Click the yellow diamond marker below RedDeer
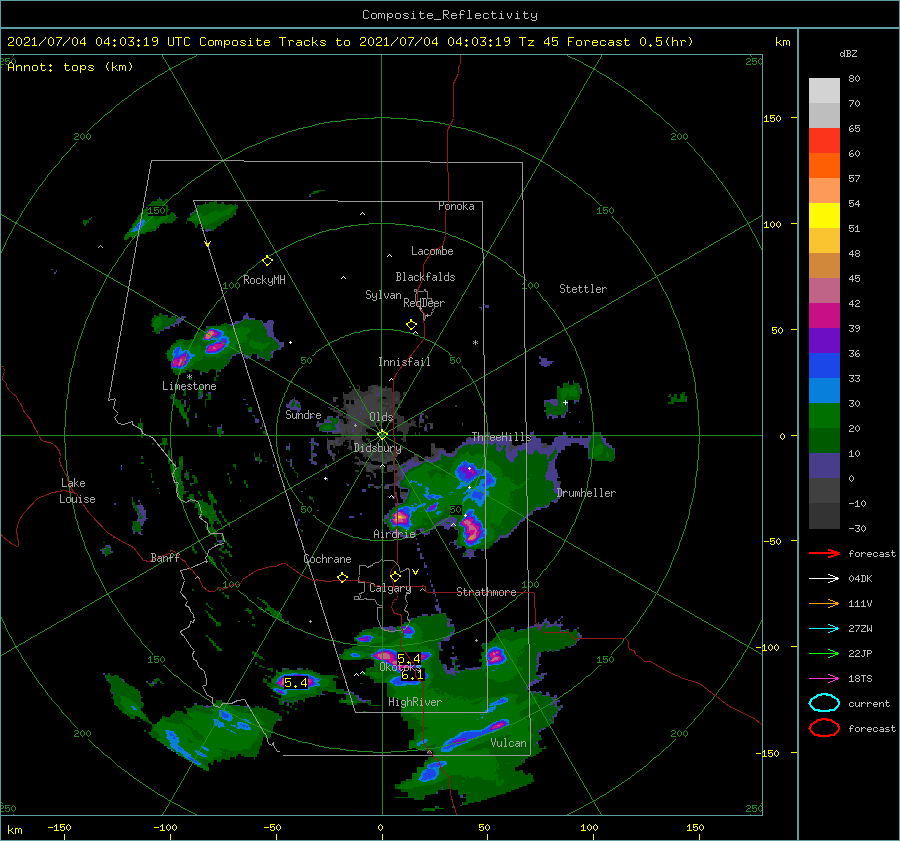The height and width of the screenshot is (841, 900). pyautogui.click(x=412, y=325)
